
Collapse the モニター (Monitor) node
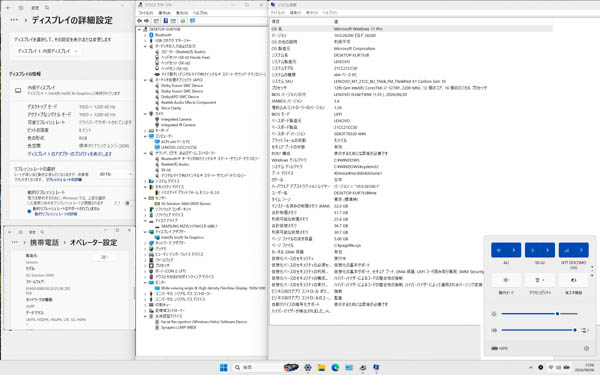click(145, 282)
